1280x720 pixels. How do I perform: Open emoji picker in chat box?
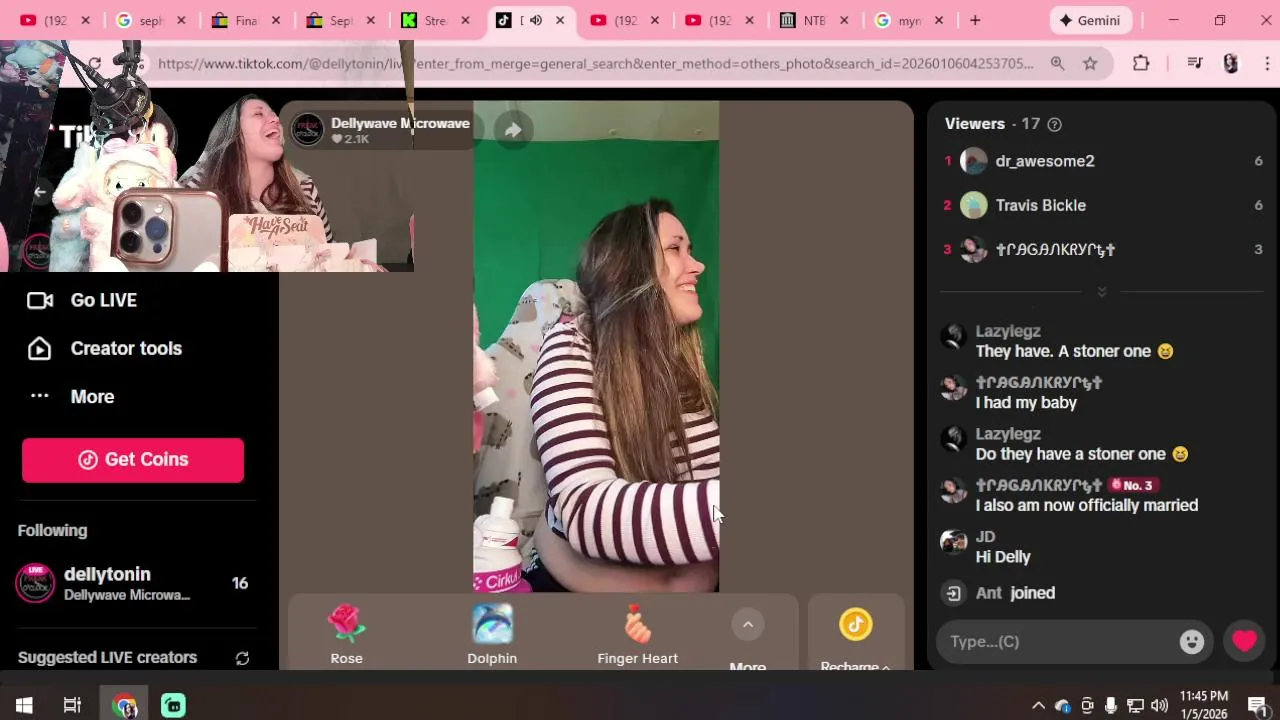coord(1191,642)
